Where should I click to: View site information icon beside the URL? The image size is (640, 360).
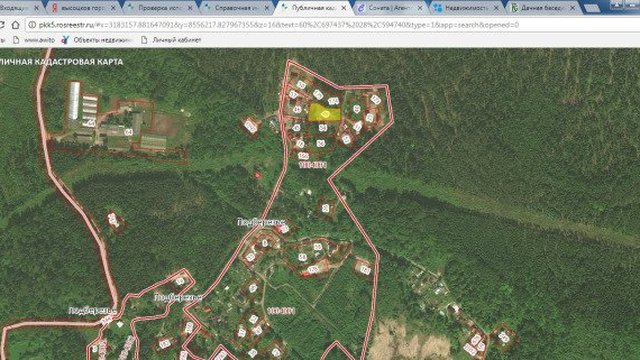(x=32, y=25)
